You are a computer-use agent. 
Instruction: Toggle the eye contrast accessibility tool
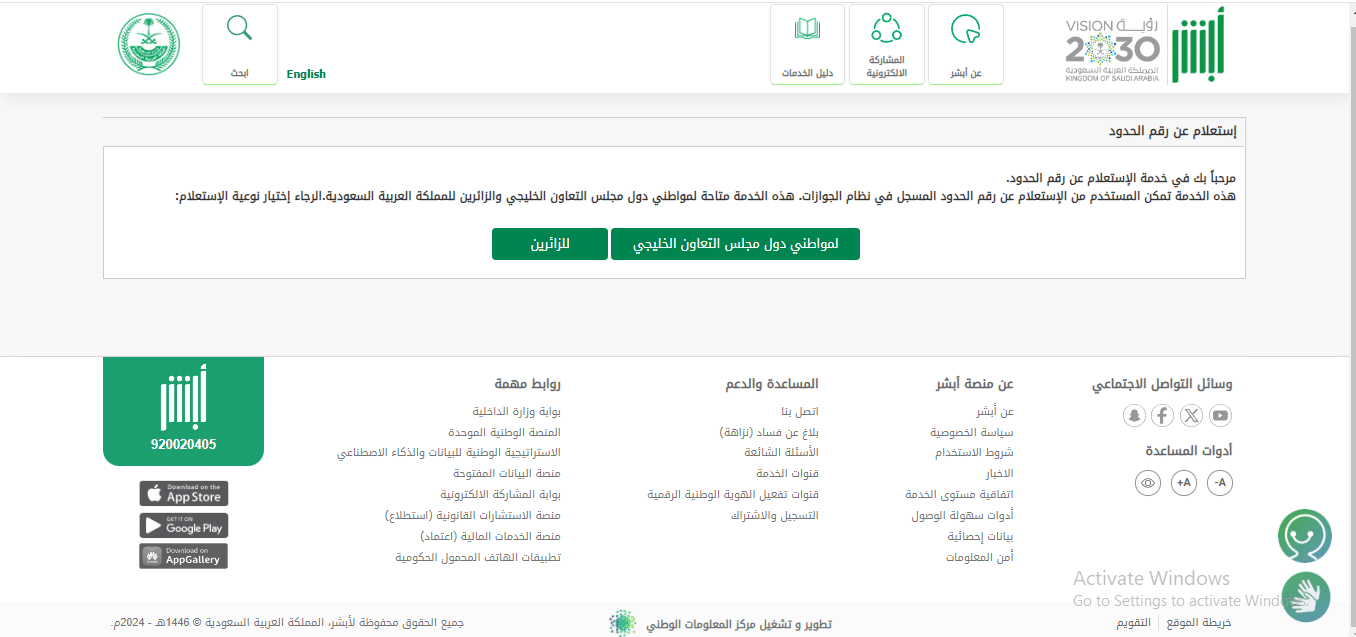tap(1148, 483)
